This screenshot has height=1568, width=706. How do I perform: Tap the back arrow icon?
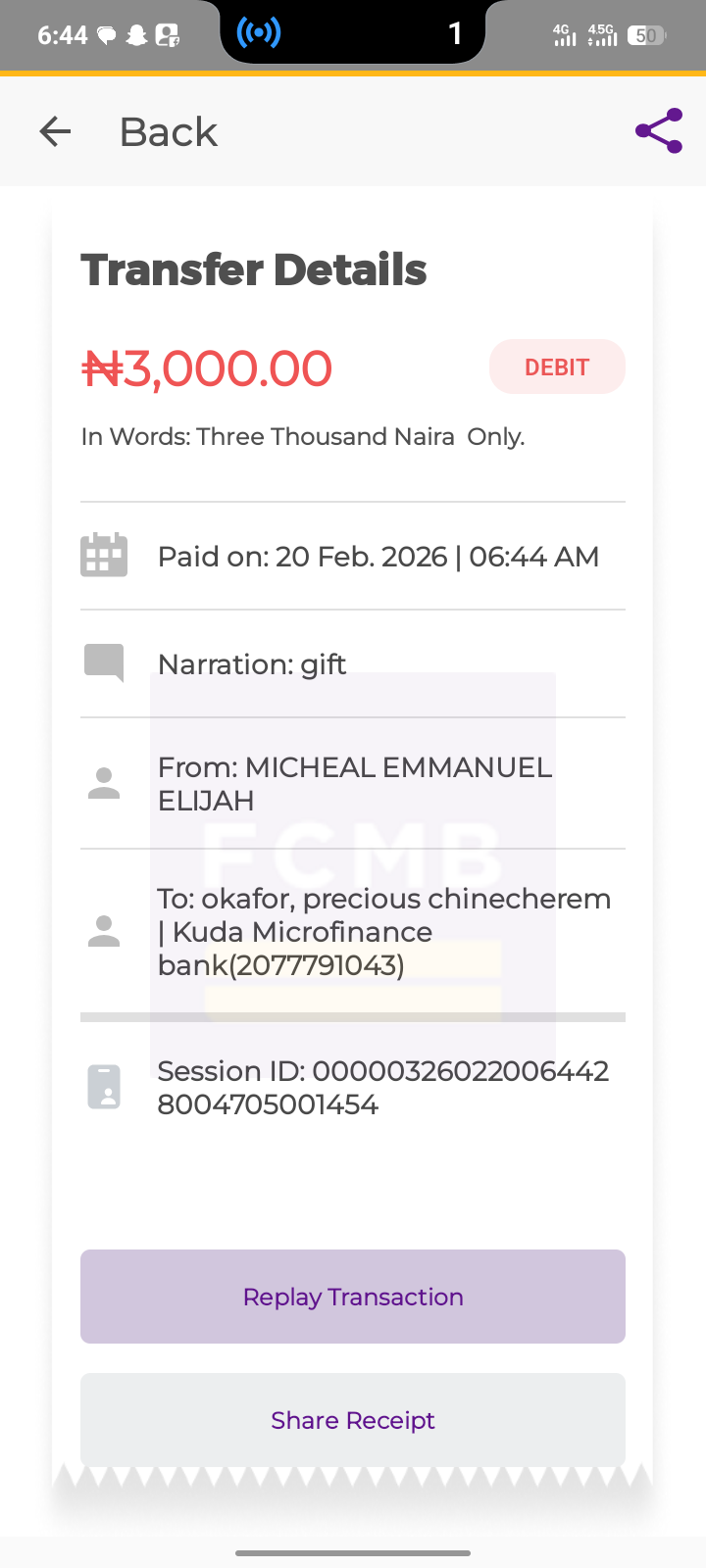56,131
